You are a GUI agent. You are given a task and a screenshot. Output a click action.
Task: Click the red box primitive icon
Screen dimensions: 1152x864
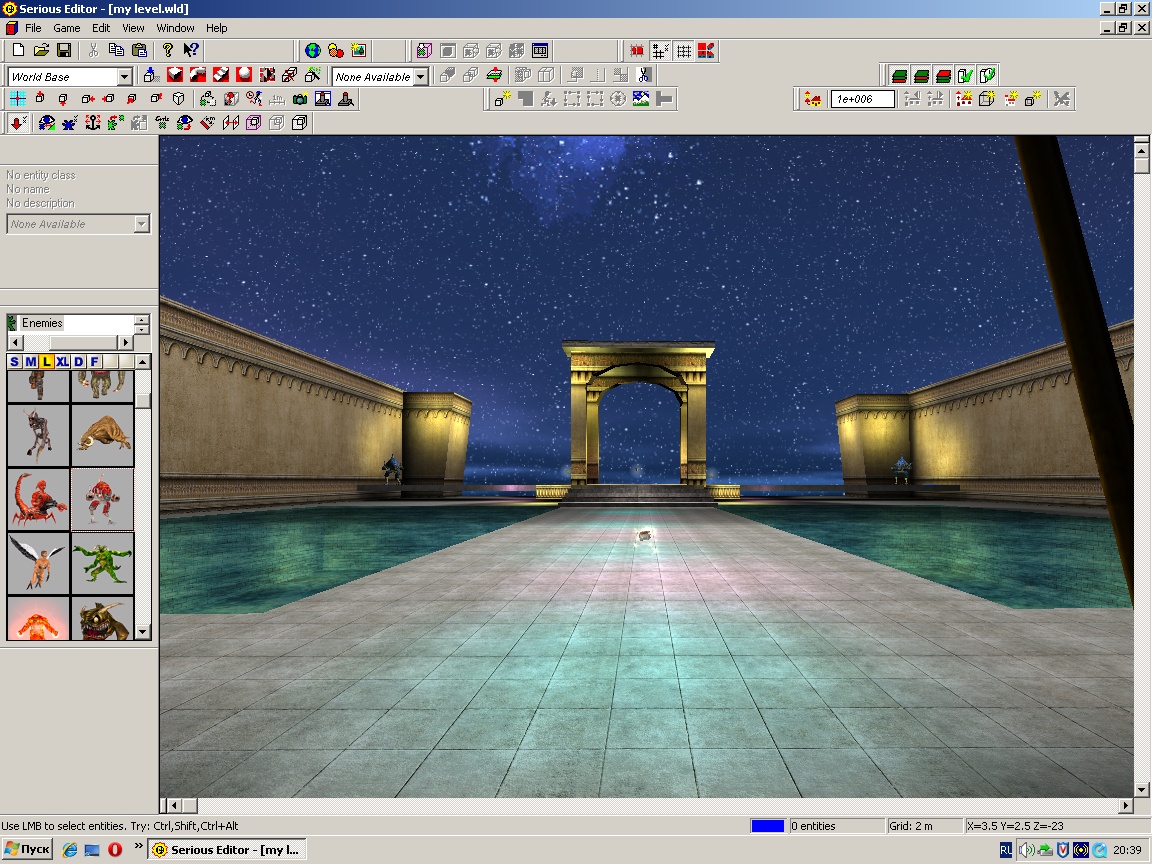175,74
